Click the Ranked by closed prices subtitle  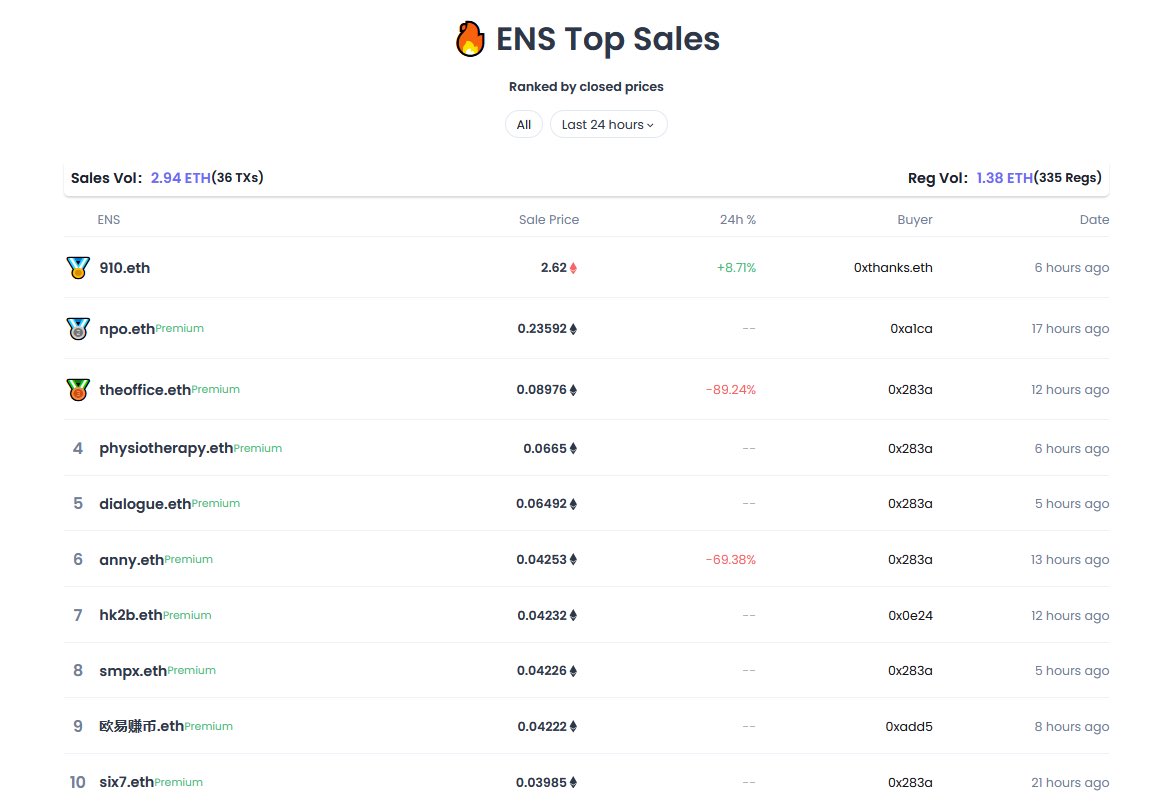[x=586, y=86]
